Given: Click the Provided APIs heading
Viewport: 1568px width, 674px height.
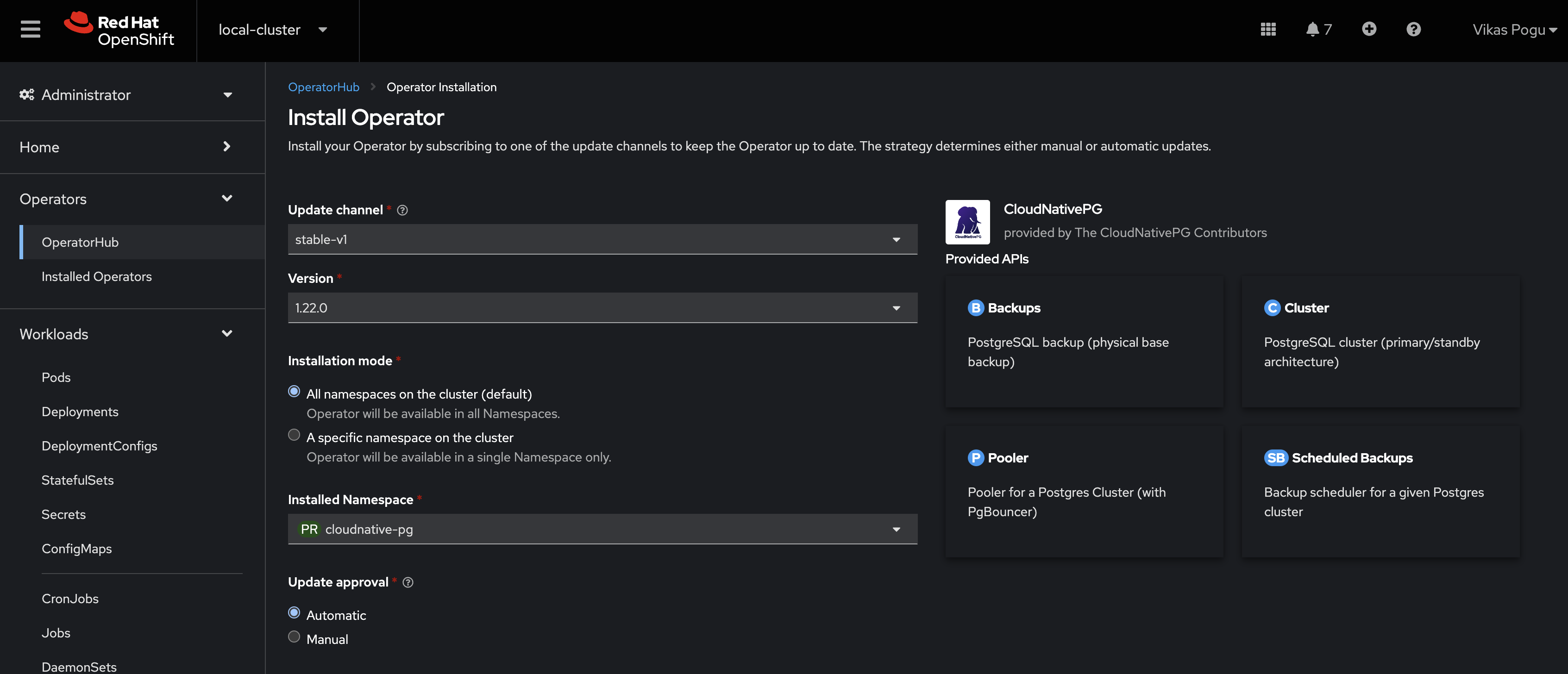Looking at the screenshot, I should coord(987,259).
